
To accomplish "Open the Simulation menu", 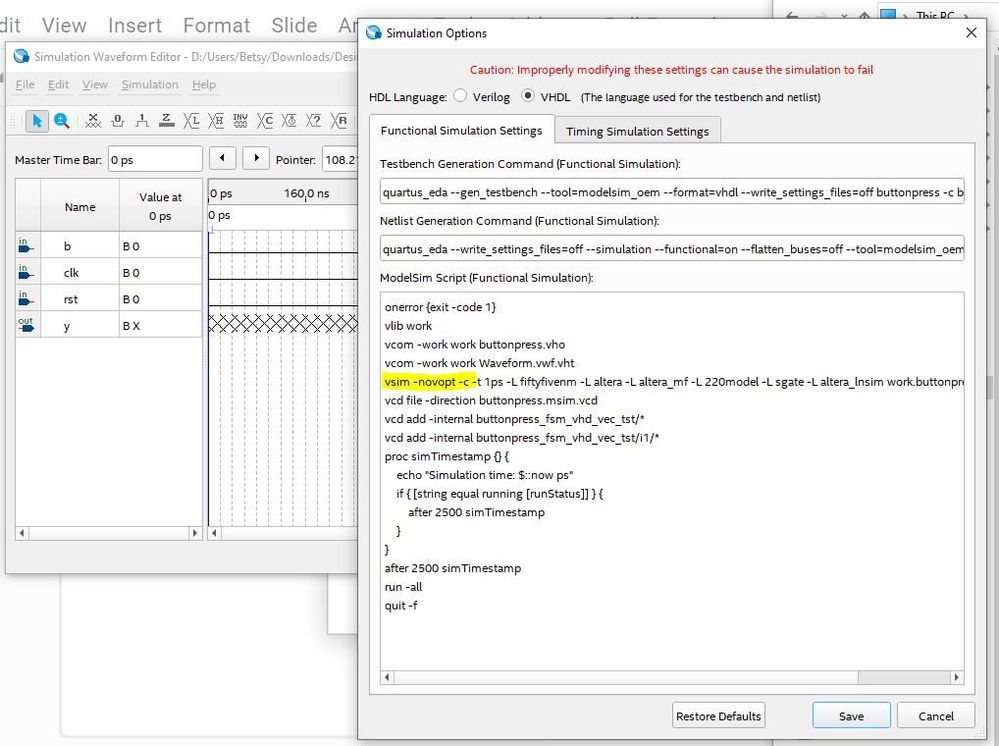I will coord(150,85).
